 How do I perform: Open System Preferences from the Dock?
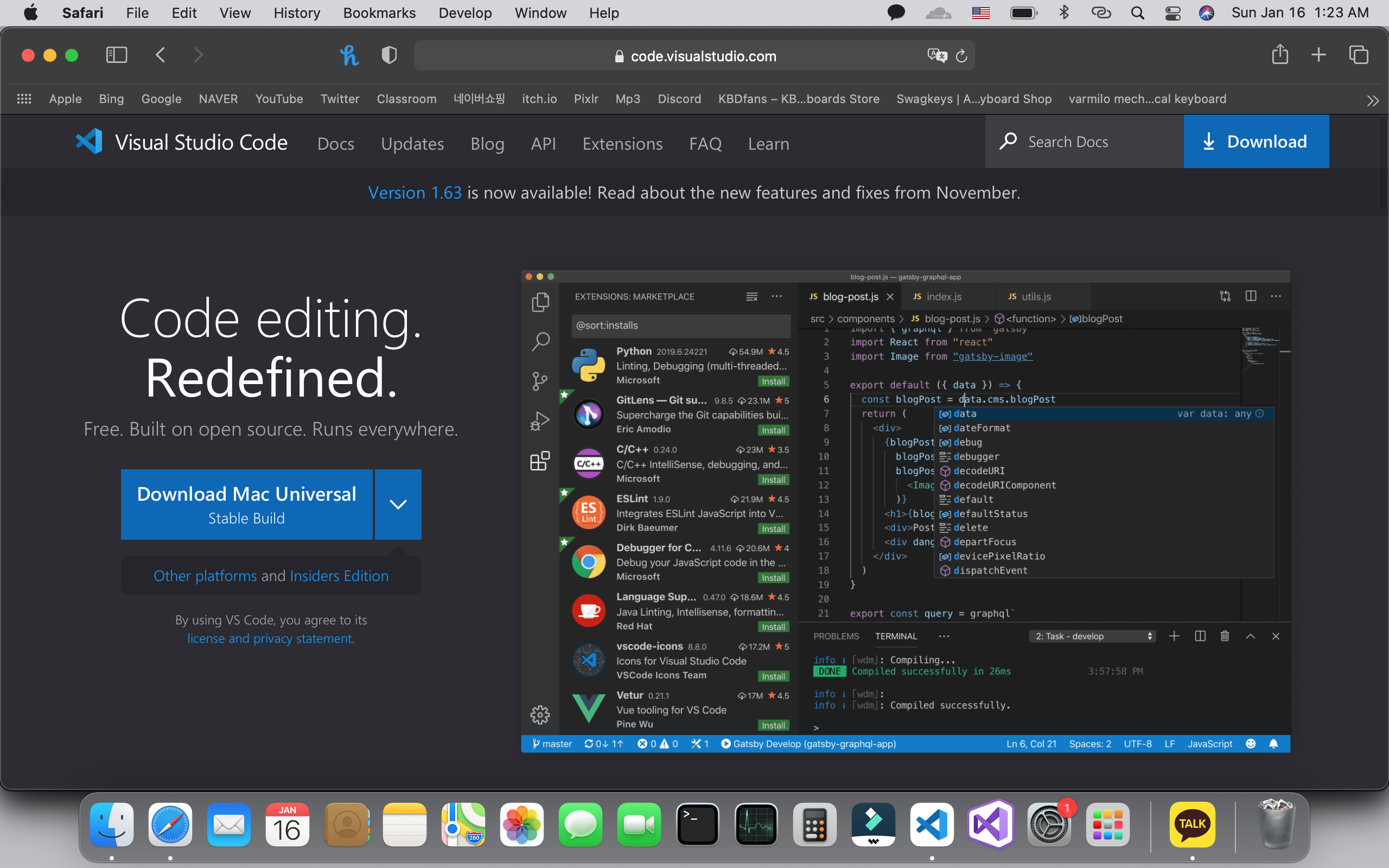tap(1049, 825)
